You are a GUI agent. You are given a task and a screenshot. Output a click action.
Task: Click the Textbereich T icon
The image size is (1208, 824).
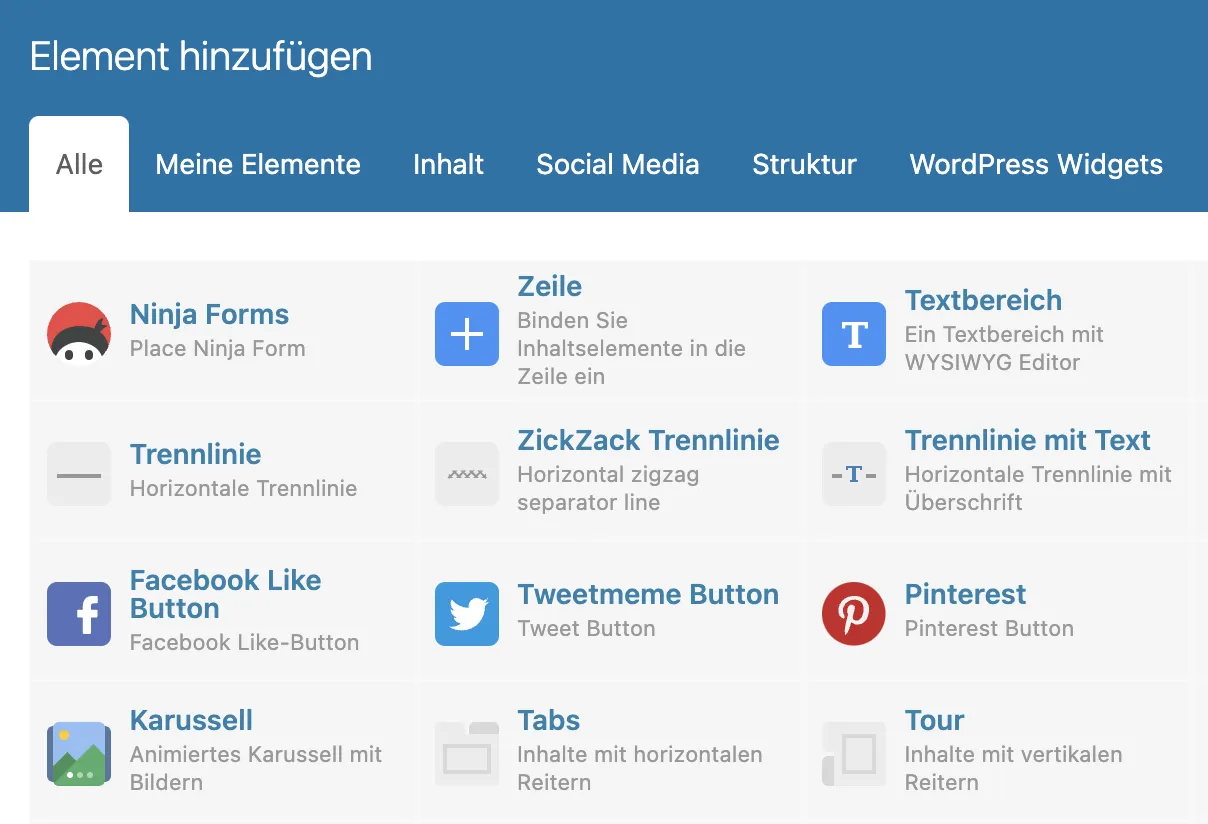coord(854,334)
